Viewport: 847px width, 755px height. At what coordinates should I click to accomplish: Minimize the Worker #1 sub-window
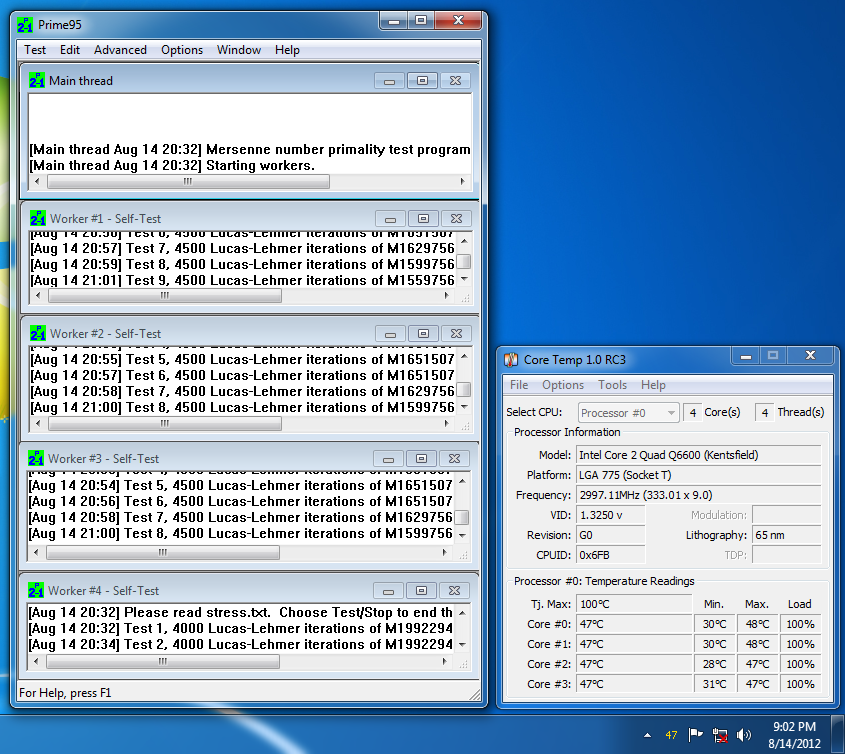click(x=390, y=219)
